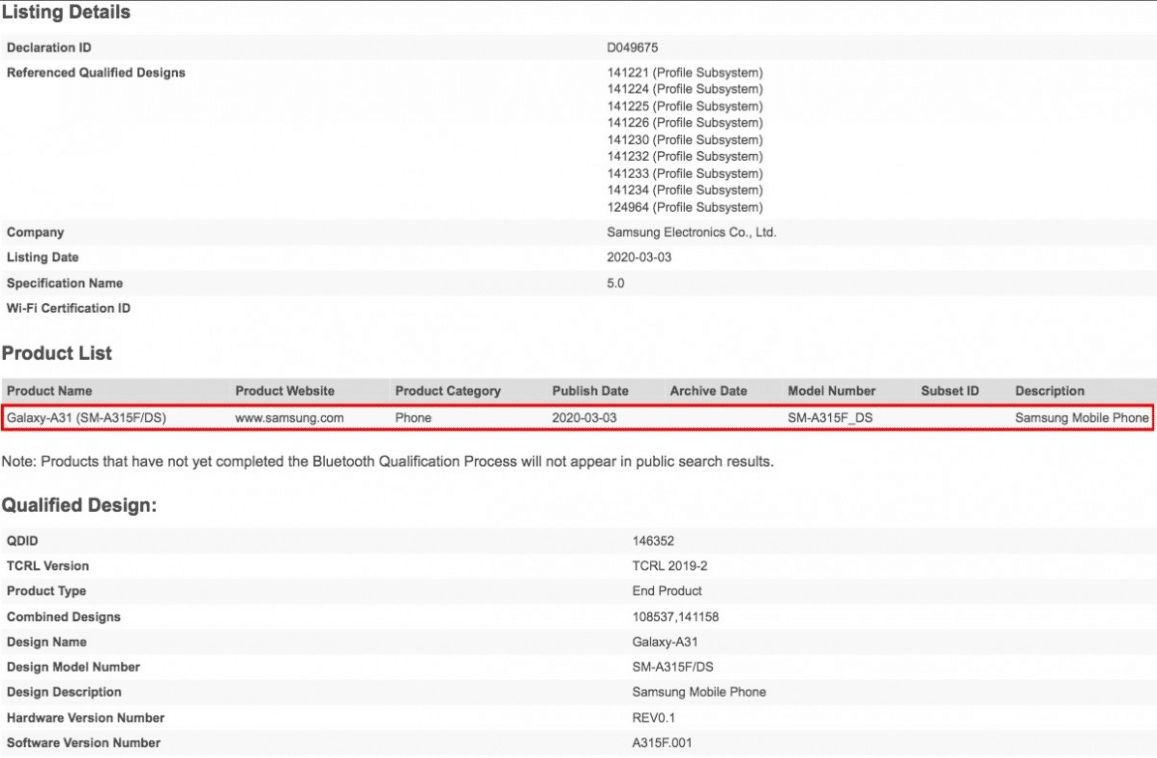Sort by Product Category column header
The height and width of the screenshot is (758, 1157).
coord(448,390)
